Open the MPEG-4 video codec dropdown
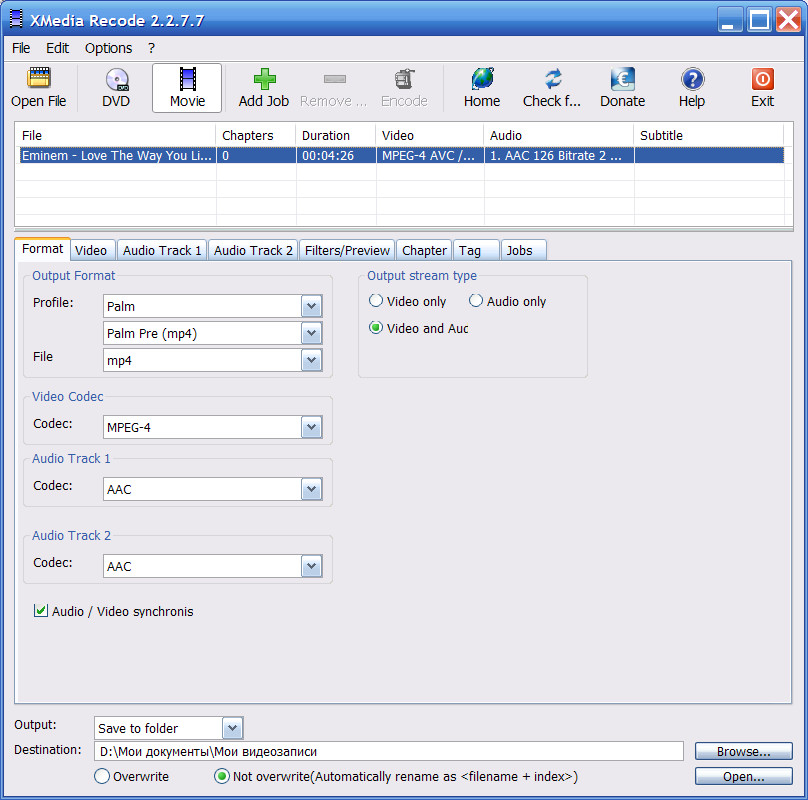 [312, 428]
